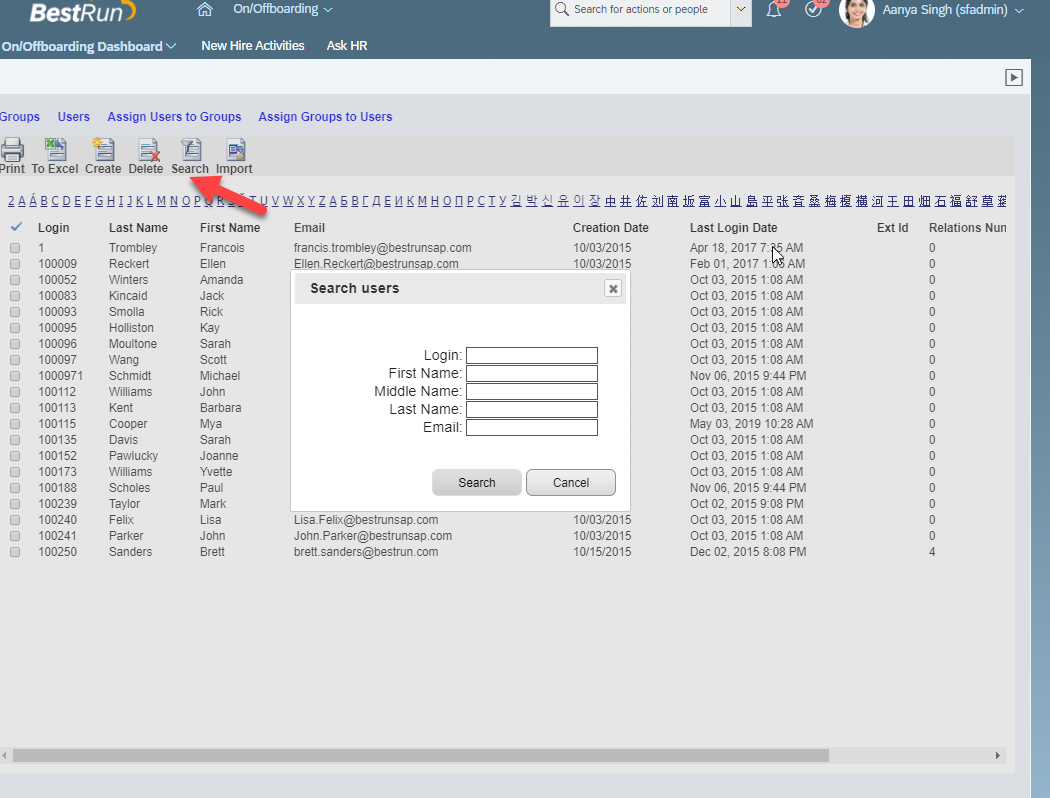Screen dimensions: 1050x798
Task: Tick checkbox for login 100083 Kincaid
Action: click(15, 296)
